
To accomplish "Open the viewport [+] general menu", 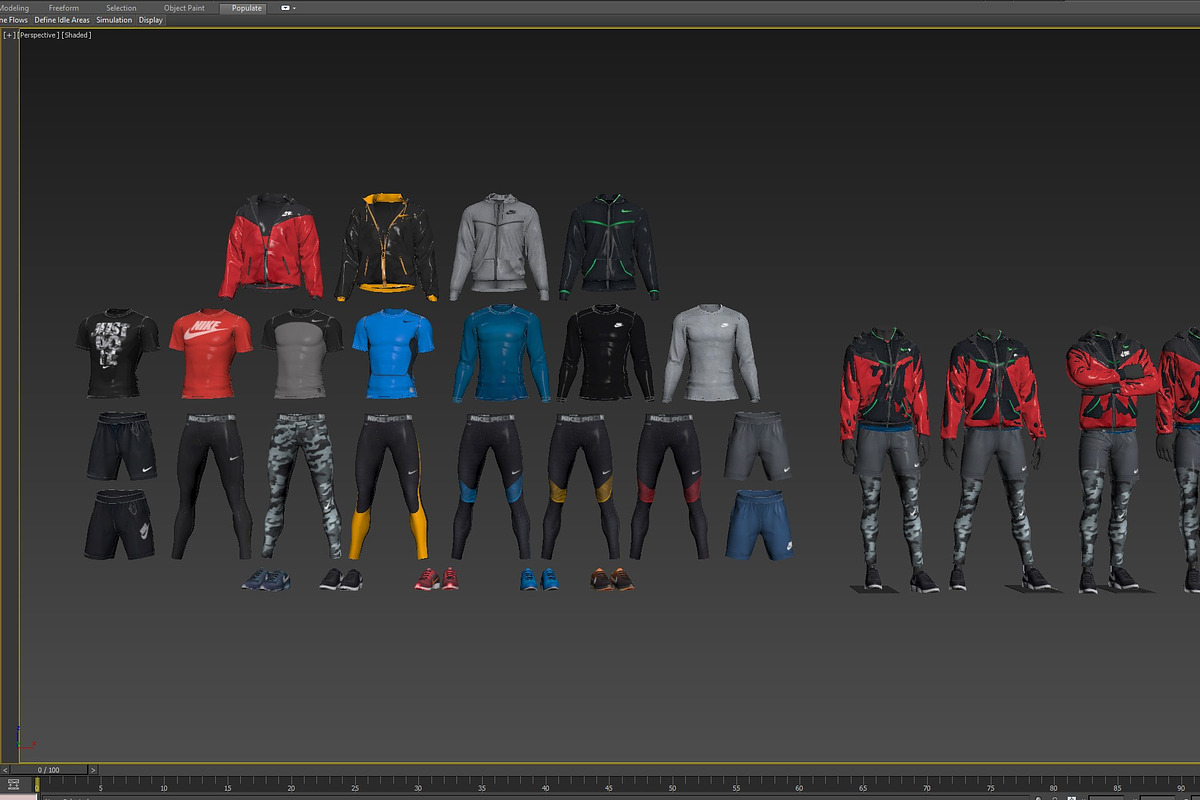I will coord(10,35).
